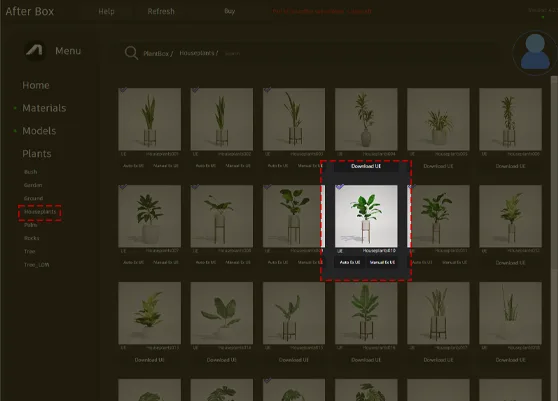The width and height of the screenshot is (558, 401).
Task: Select the Houseplants015 thumbnail
Action: pyautogui.click(x=294, y=313)
